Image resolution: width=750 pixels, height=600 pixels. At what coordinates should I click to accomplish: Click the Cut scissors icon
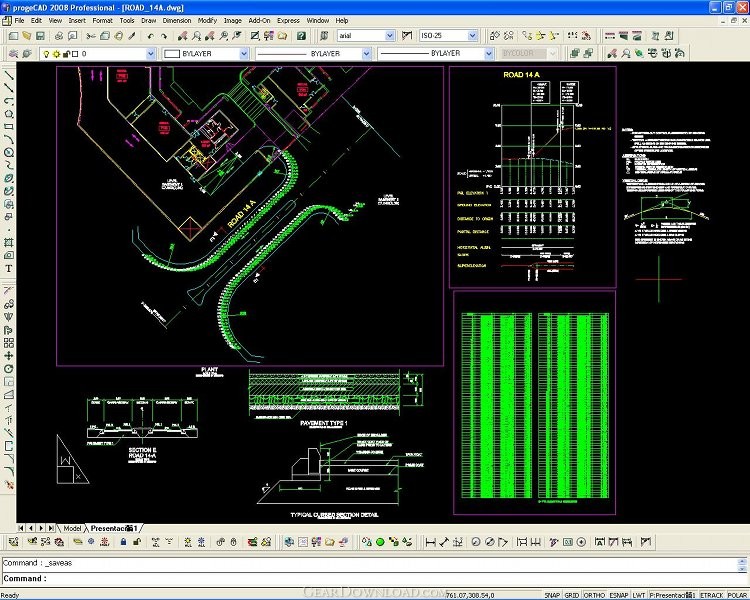coord(91,36)
